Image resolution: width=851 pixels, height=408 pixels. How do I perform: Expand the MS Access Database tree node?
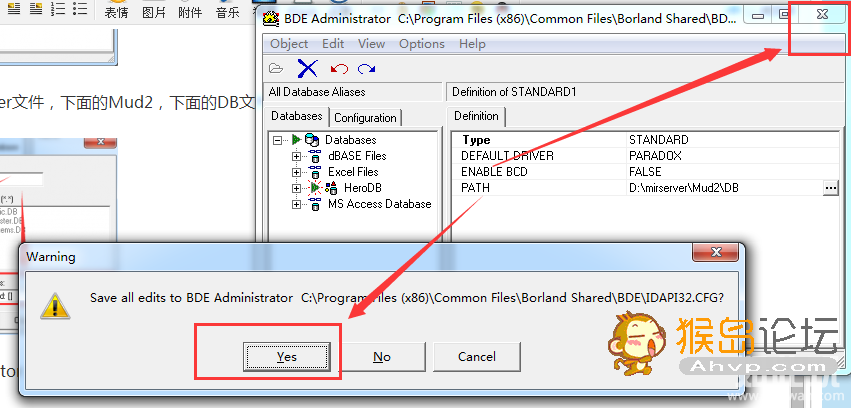(x=296, y=205)
